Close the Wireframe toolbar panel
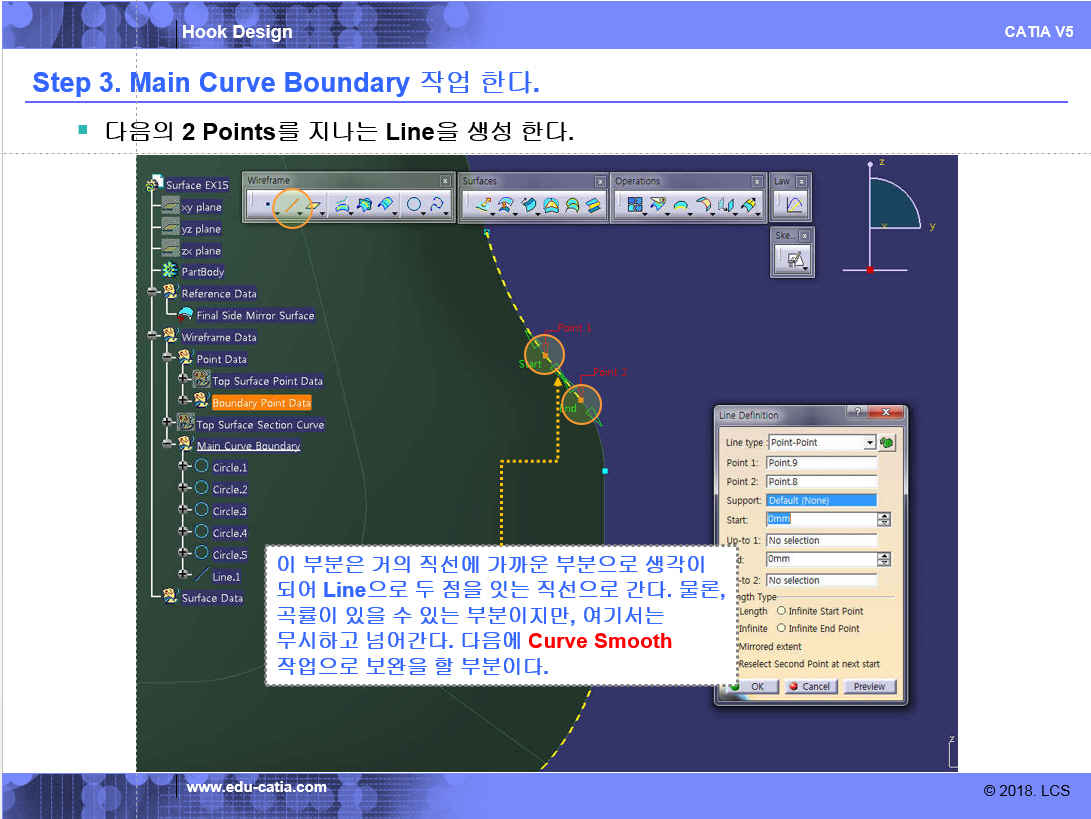 pos(445,181)
